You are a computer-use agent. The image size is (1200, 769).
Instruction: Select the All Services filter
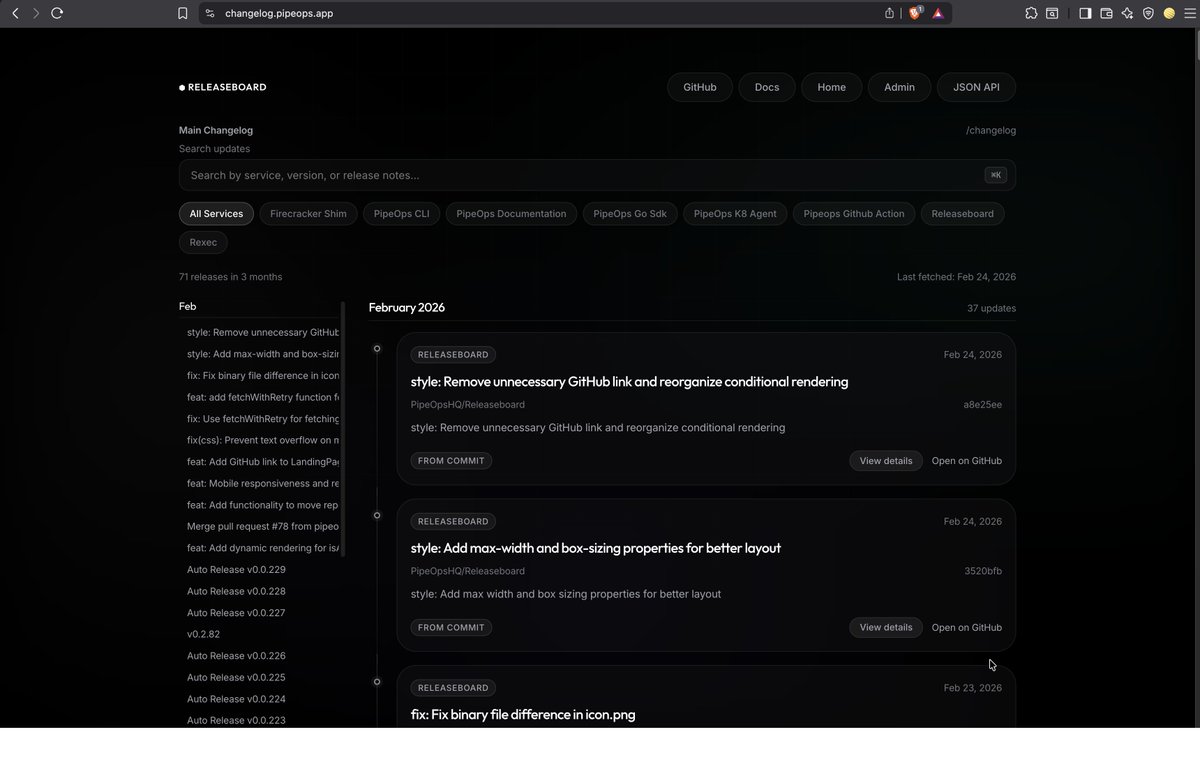pyautogui.click(x=216, y=213)
